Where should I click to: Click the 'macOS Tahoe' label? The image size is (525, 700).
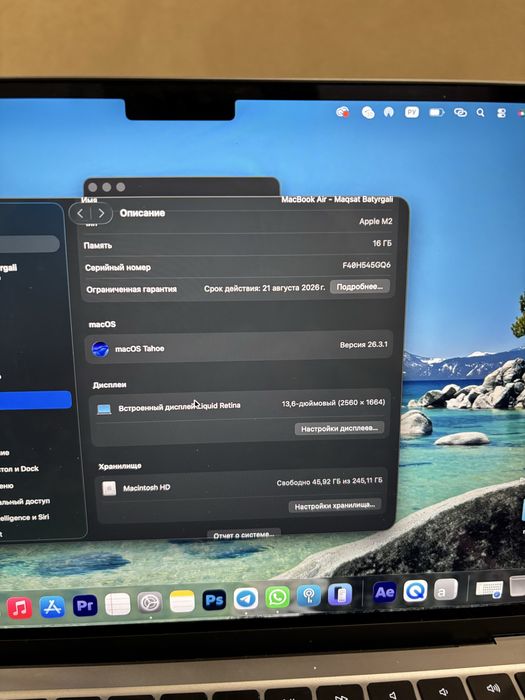[x=140, y=349]
